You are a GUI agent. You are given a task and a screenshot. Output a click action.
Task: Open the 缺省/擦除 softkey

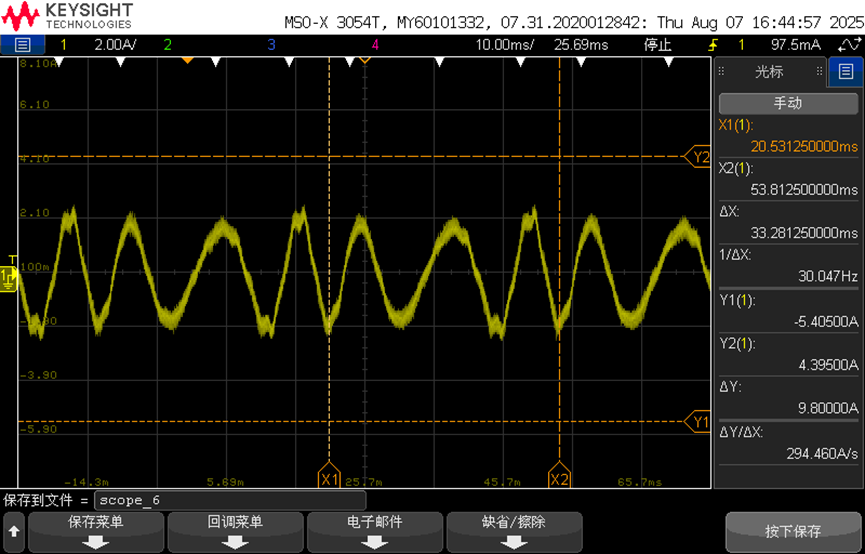(514, 532)
